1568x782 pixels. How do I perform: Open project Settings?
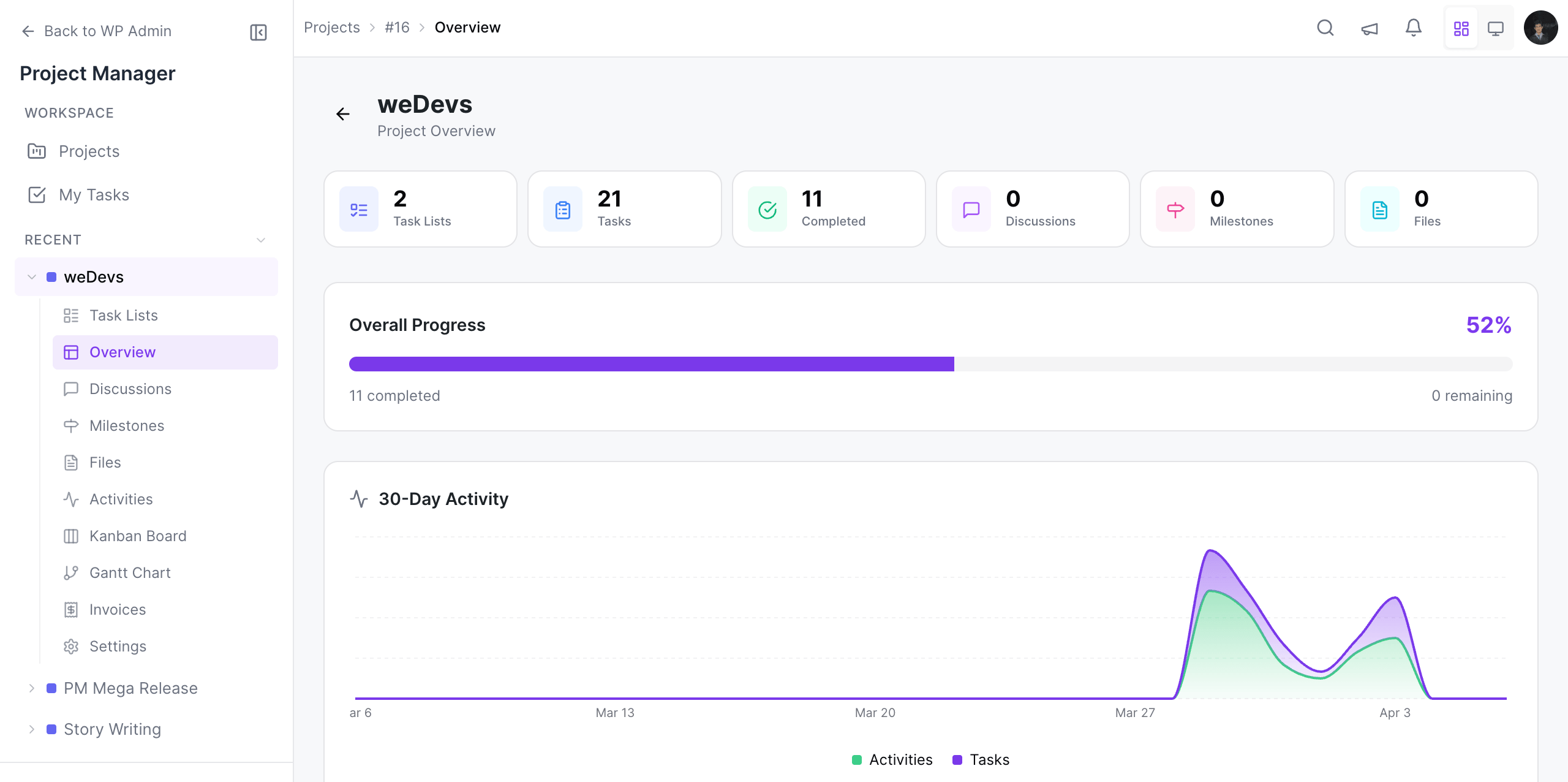pos(119,646)
